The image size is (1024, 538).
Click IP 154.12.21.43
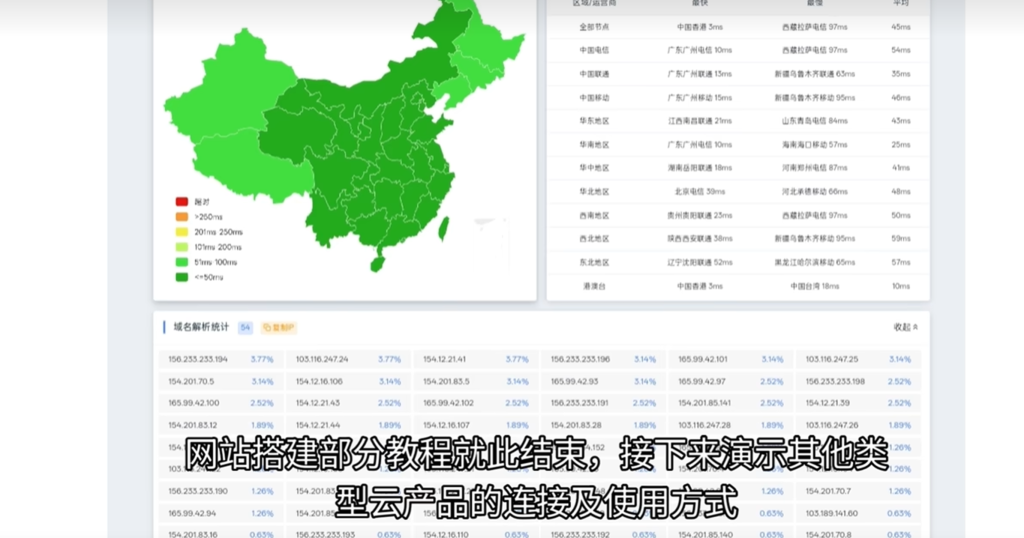tap(317, 403)
